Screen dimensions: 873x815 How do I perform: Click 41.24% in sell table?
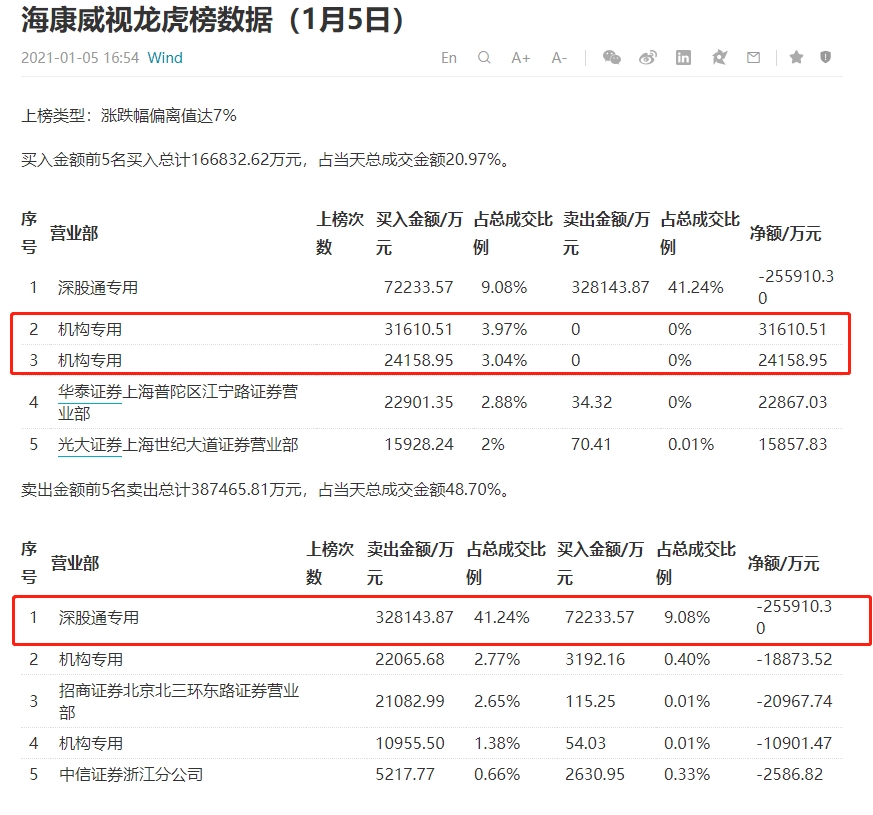(502, 618)
